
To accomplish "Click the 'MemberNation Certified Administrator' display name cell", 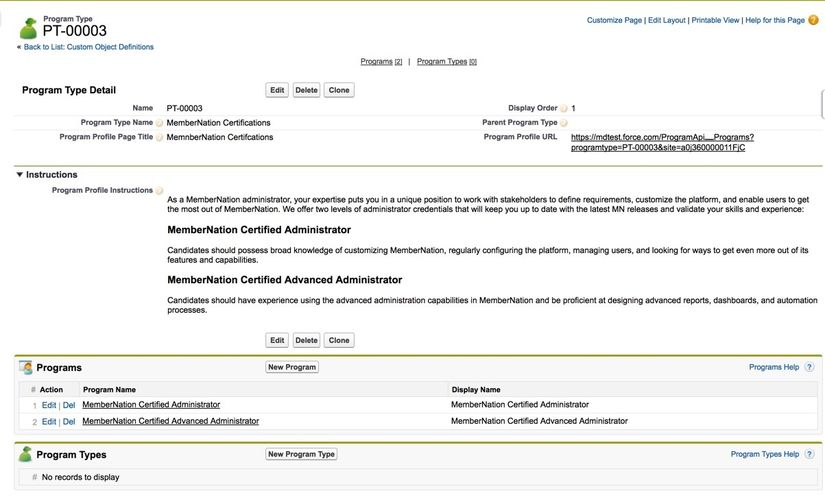I will pos(520,404).
